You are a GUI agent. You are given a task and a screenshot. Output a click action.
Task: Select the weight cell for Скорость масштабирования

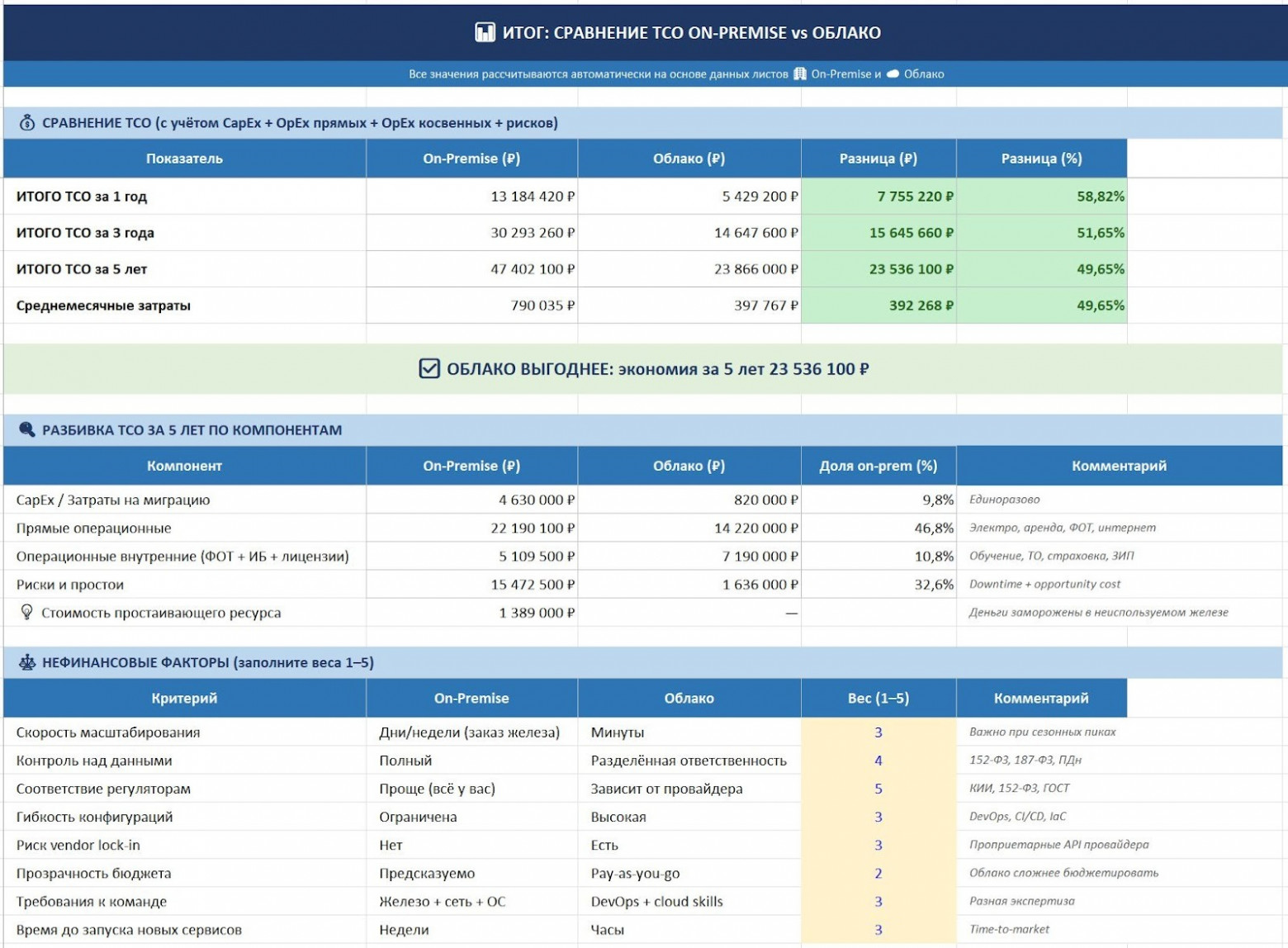(x=878, y=732)
